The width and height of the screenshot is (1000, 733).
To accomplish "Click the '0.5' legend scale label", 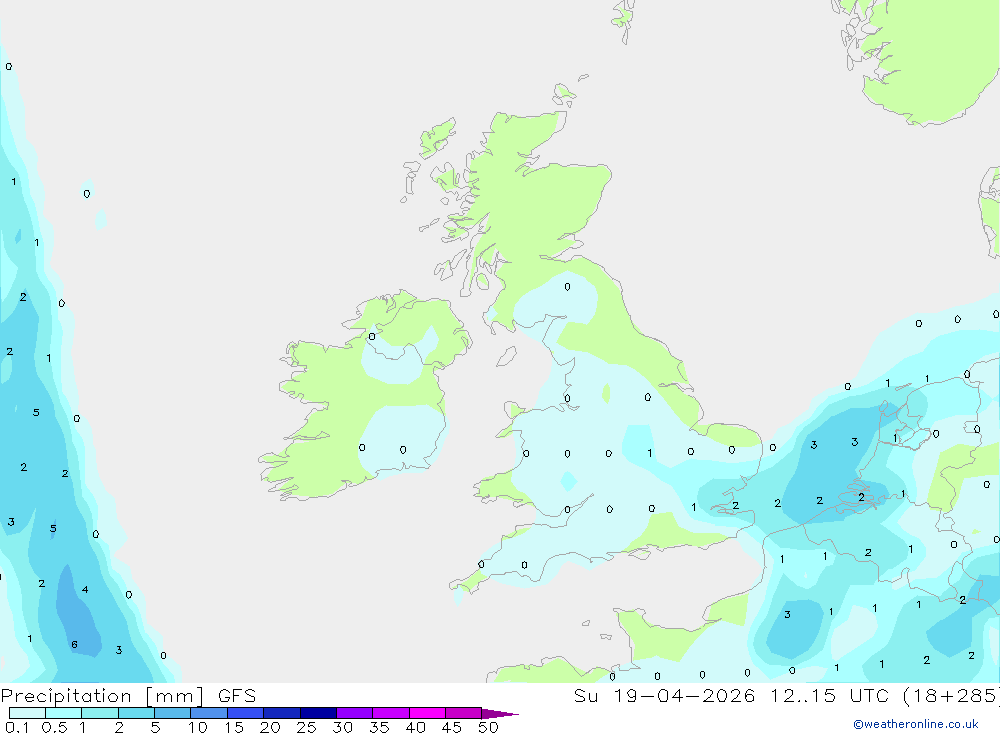I will coord(54,727).
